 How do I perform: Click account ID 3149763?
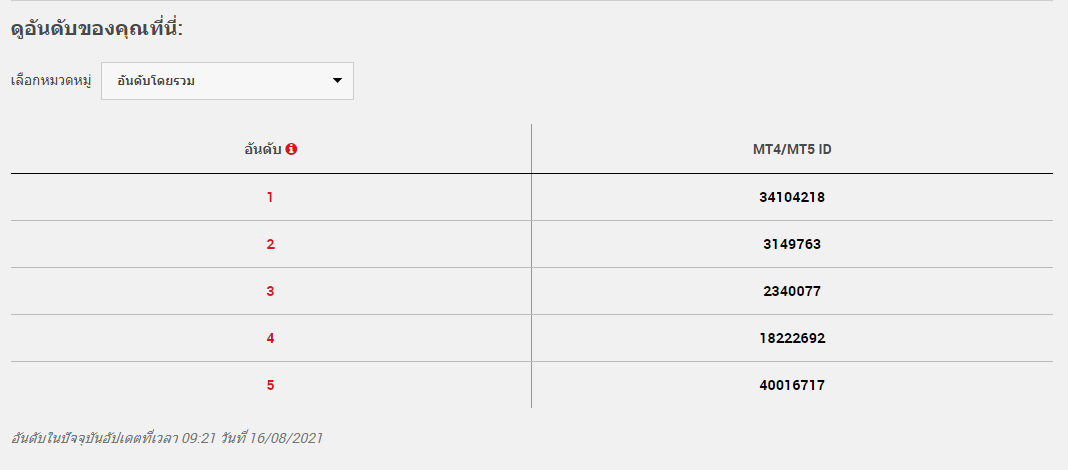pyautogui.click(x=792, y=245)
